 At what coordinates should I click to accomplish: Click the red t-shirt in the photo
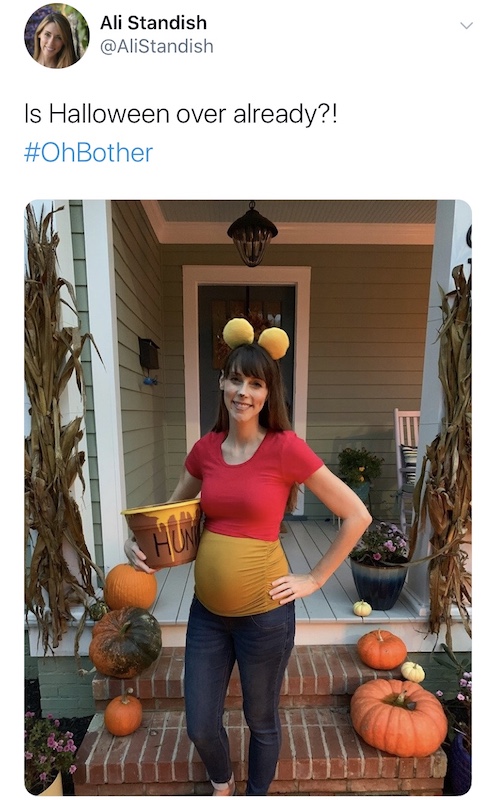pos(252,484)
